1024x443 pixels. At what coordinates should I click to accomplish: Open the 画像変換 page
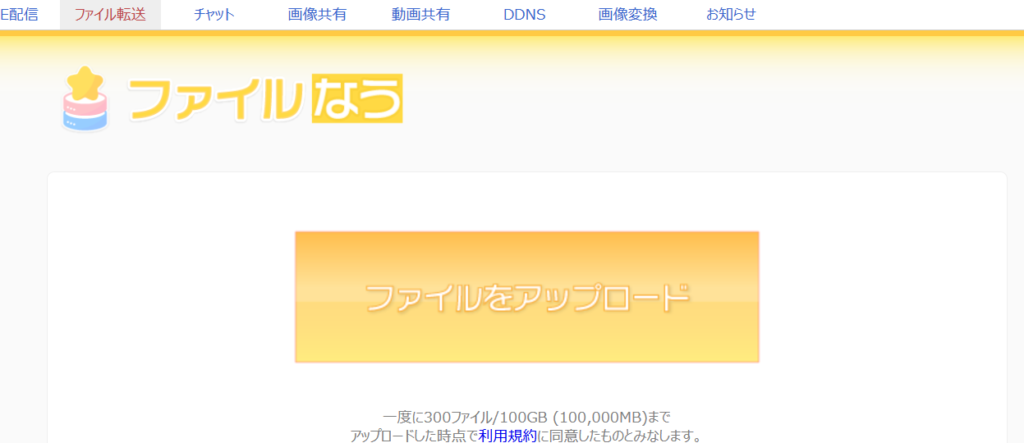[x=627, y=14]
